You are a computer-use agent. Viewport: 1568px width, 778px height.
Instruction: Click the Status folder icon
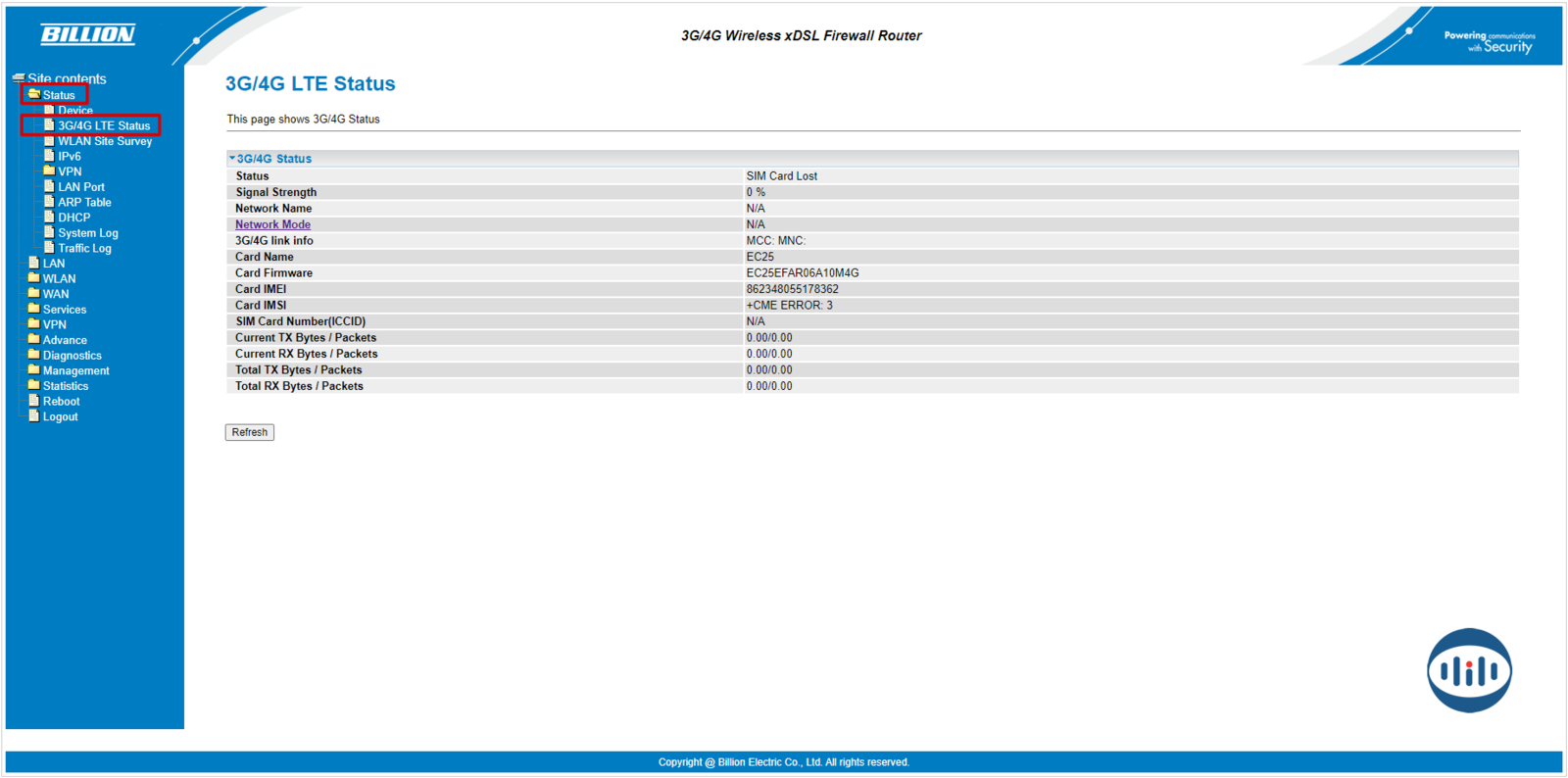[x=34, y=95]
